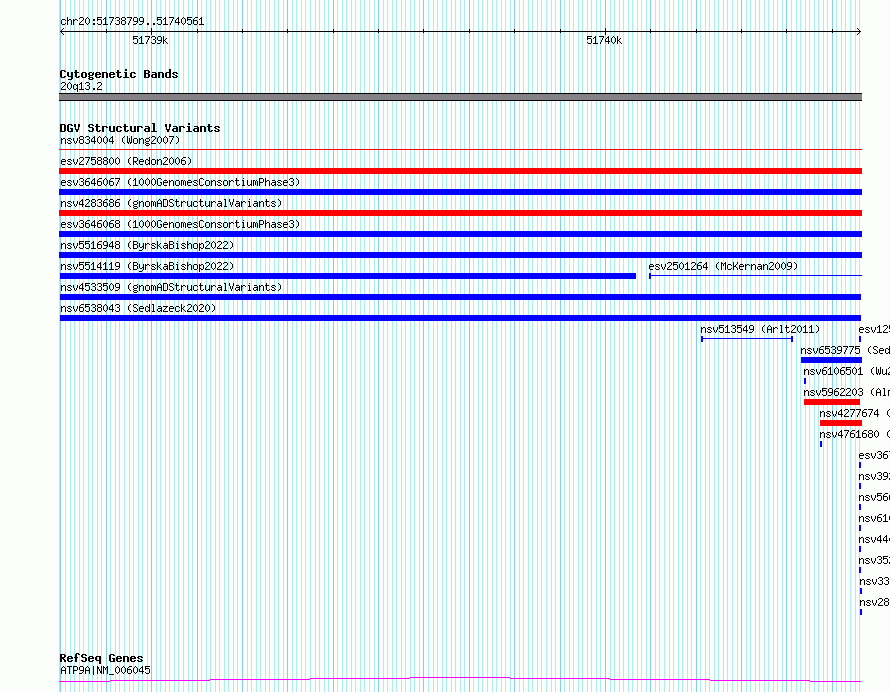Click the short red bar under nsv4277674
This screenshot has width=890, height=692.
point(841,423)
